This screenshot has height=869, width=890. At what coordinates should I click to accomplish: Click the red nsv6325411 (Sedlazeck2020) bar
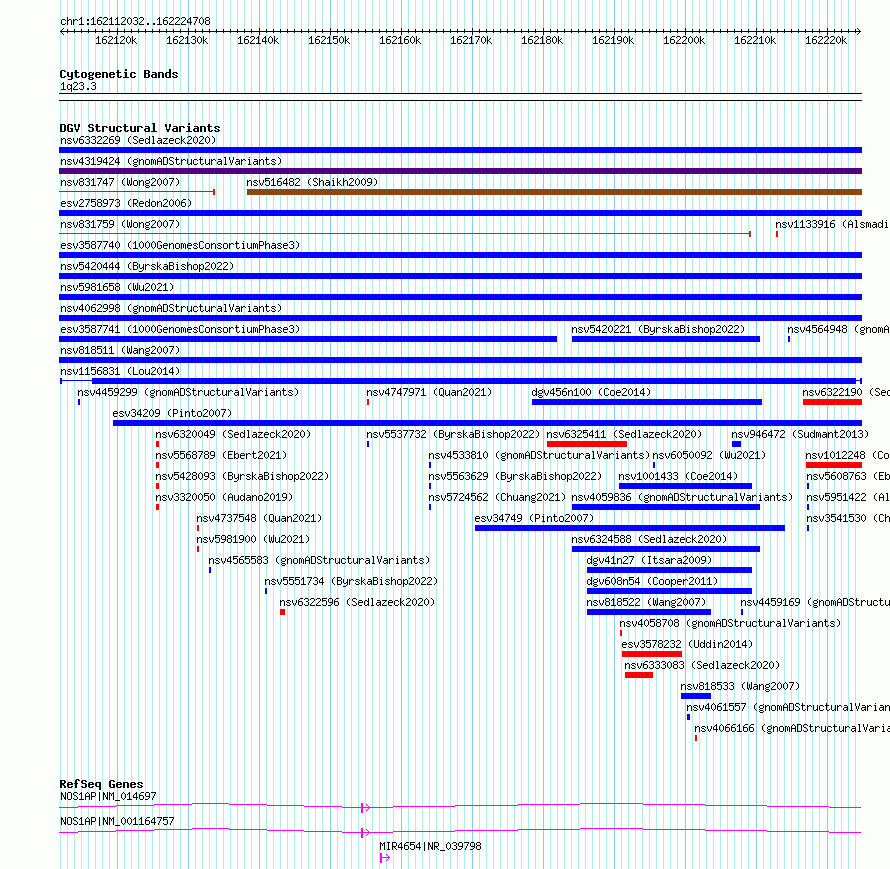pos(587,444)
